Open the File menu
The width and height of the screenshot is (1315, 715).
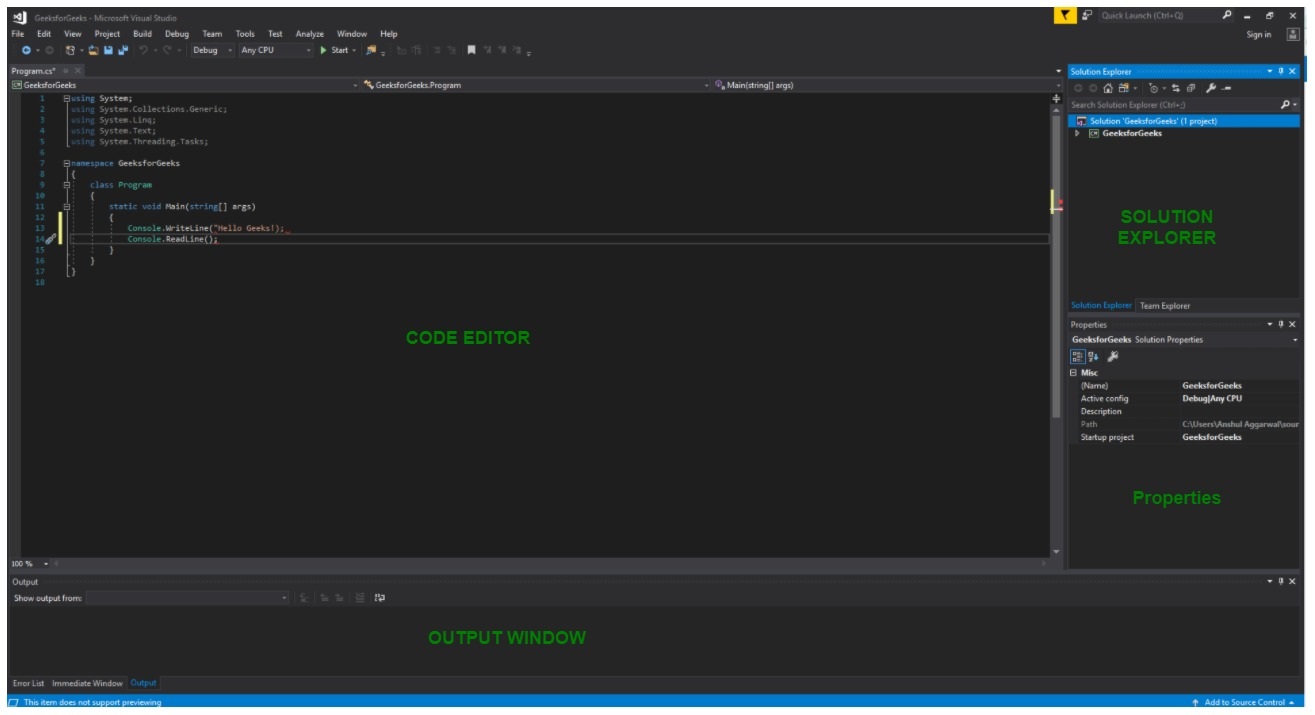[17, 34]
